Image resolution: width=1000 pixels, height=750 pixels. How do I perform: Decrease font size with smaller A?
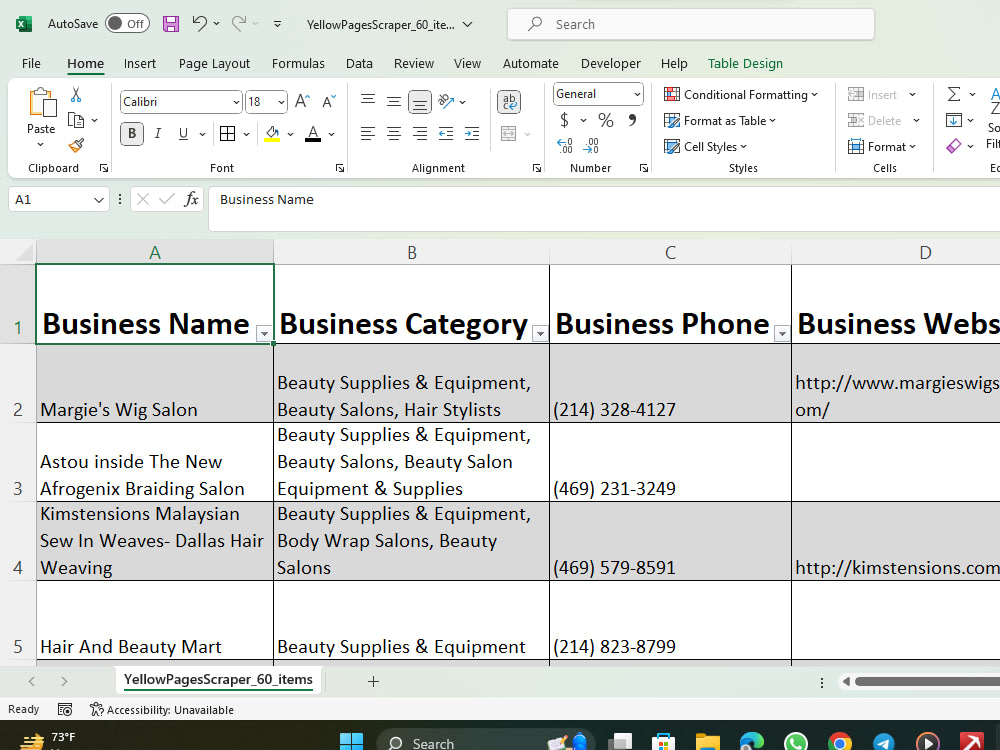(328, 101)
